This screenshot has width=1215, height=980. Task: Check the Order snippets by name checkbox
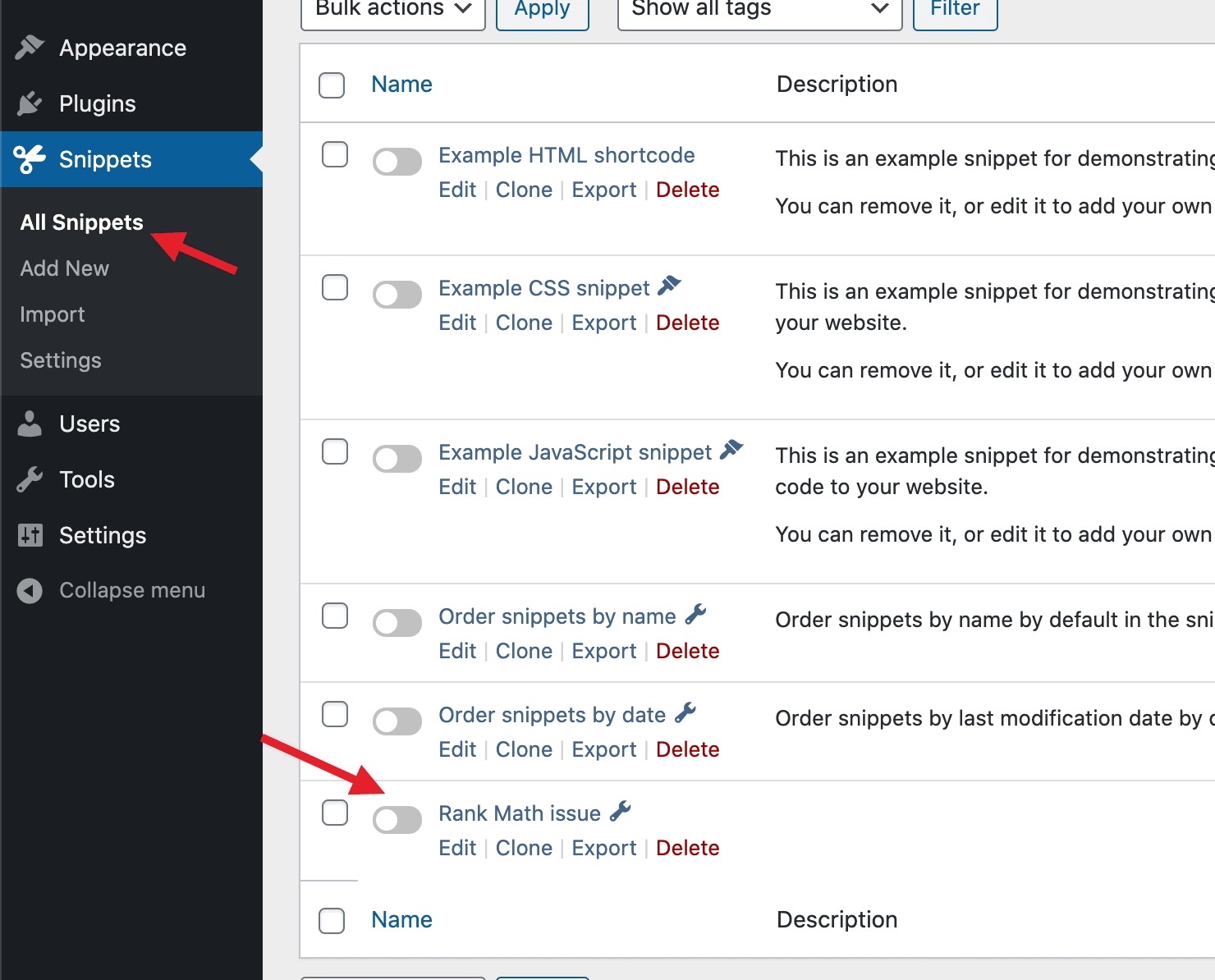pos(335,616)
